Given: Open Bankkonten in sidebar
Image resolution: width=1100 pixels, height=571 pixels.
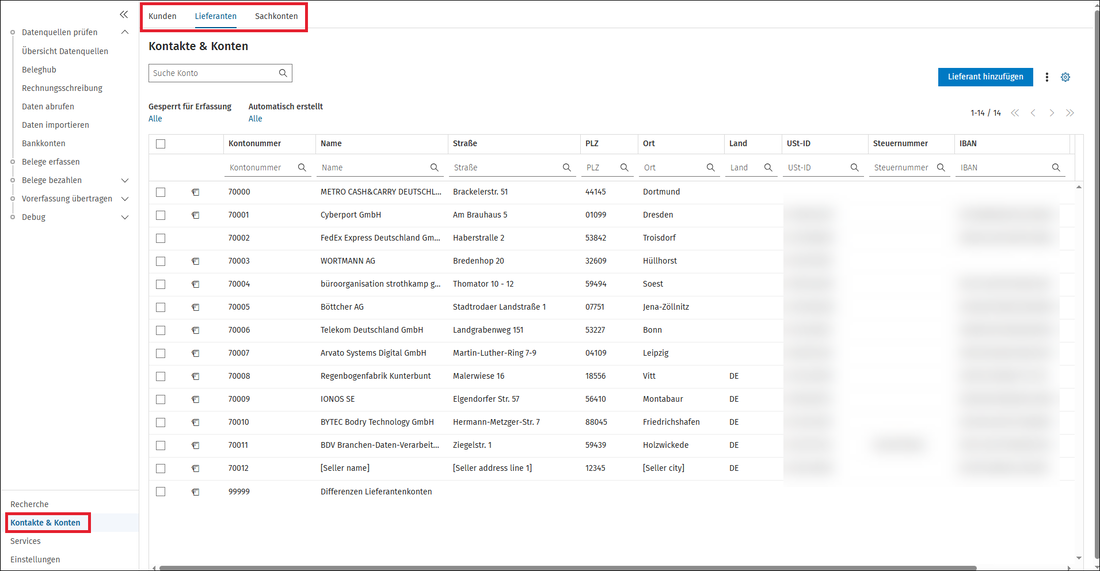Looking at the screenshot, I should coord(43,143).
